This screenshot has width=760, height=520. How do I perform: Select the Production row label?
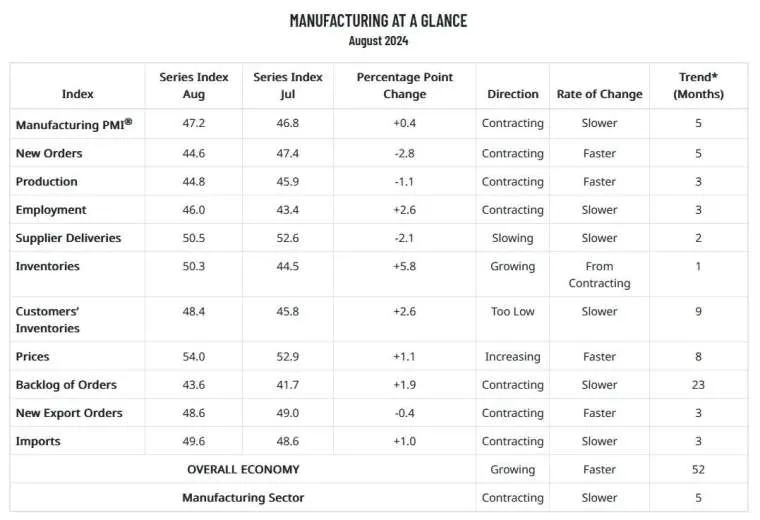[x=46, y=182]
